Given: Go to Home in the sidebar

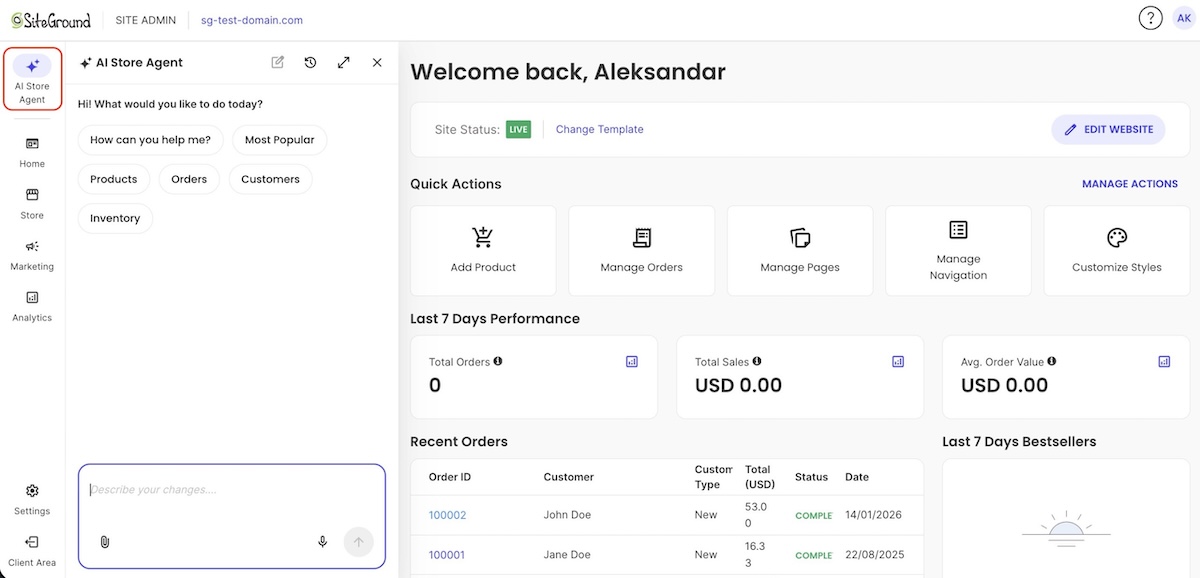Looking at the screenshot, I should pos(32,152).
